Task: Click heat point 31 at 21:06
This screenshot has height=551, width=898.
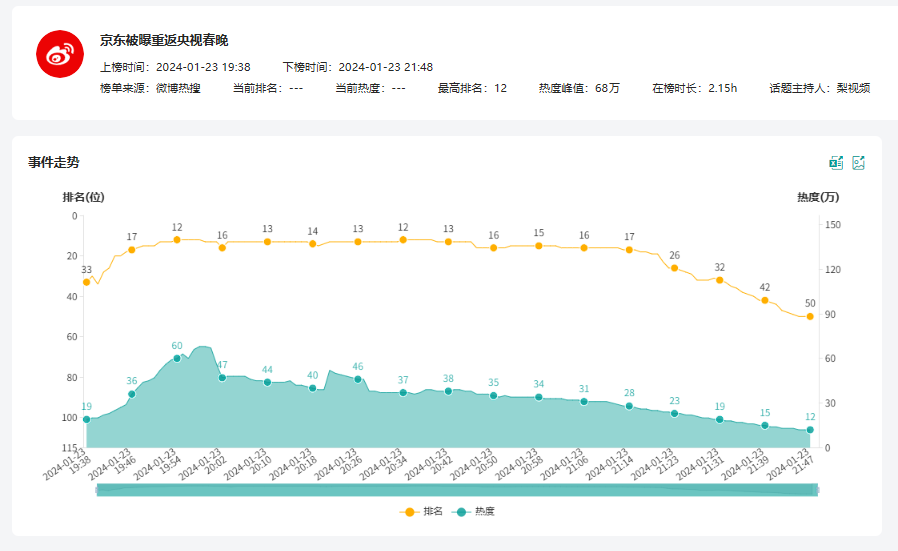Action: click(584, 402)
